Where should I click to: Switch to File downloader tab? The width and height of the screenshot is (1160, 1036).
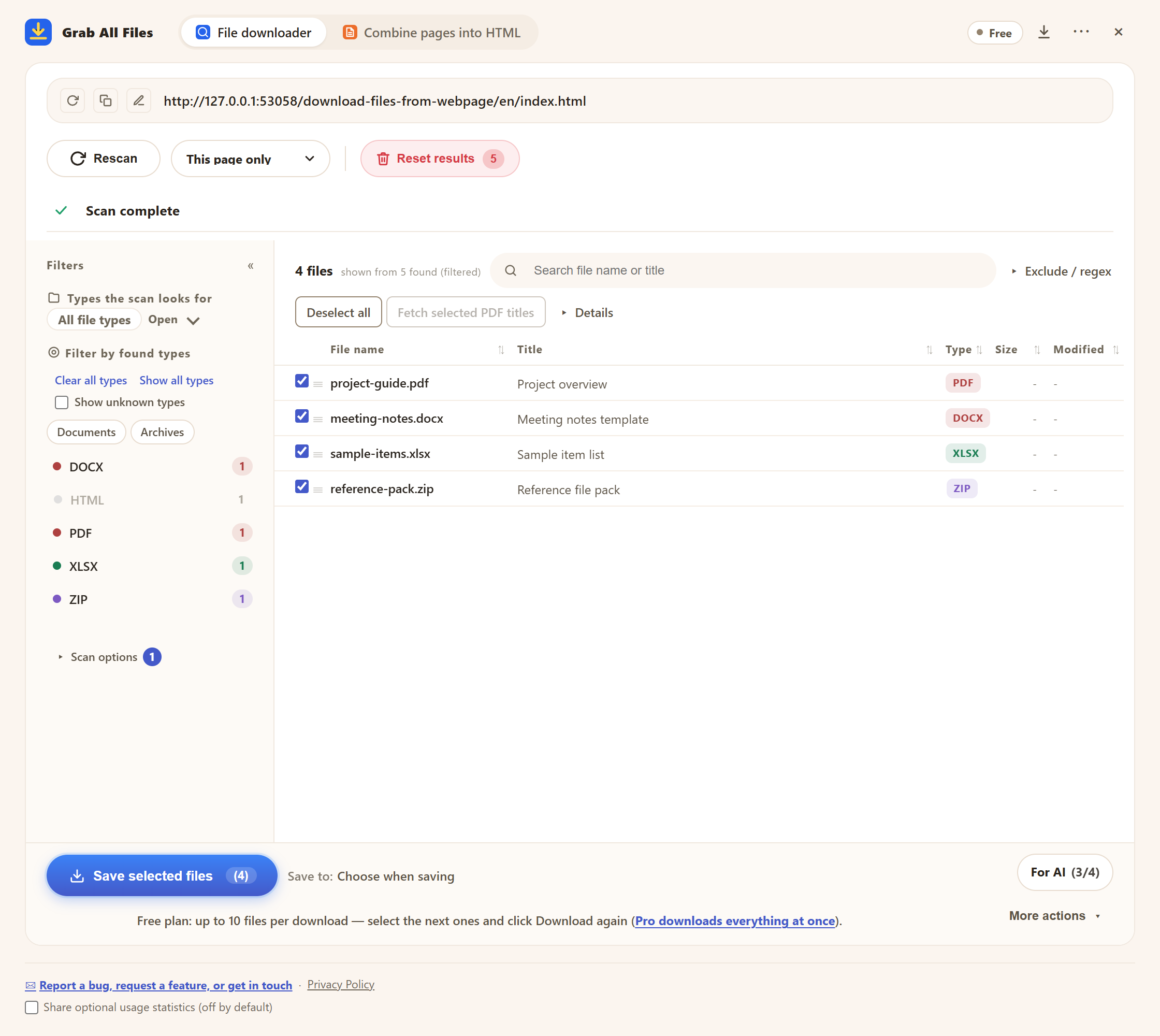point(254,33)
